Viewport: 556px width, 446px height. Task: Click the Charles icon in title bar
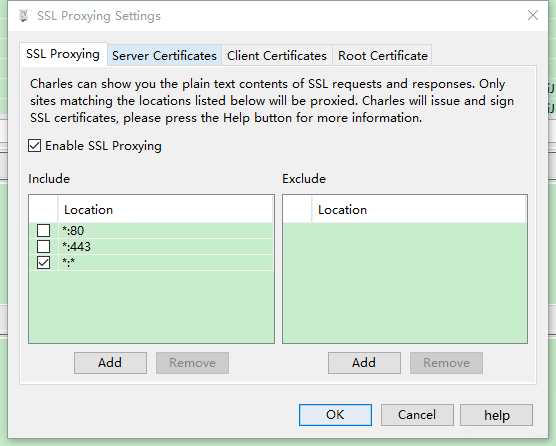pos(24,16)
